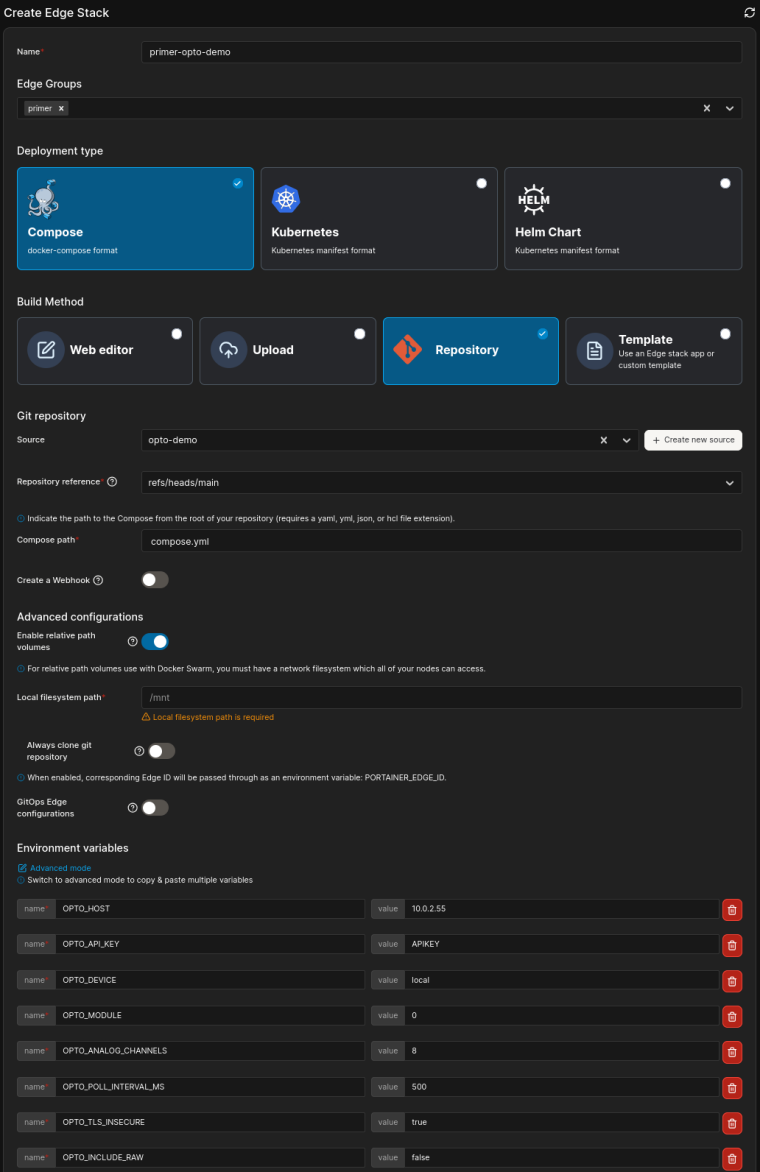The height and width of the screenshot is (1172, 760).
Task: Delete the OPTO_TLS_INSECURE variable
Action: coord(732,1123)
